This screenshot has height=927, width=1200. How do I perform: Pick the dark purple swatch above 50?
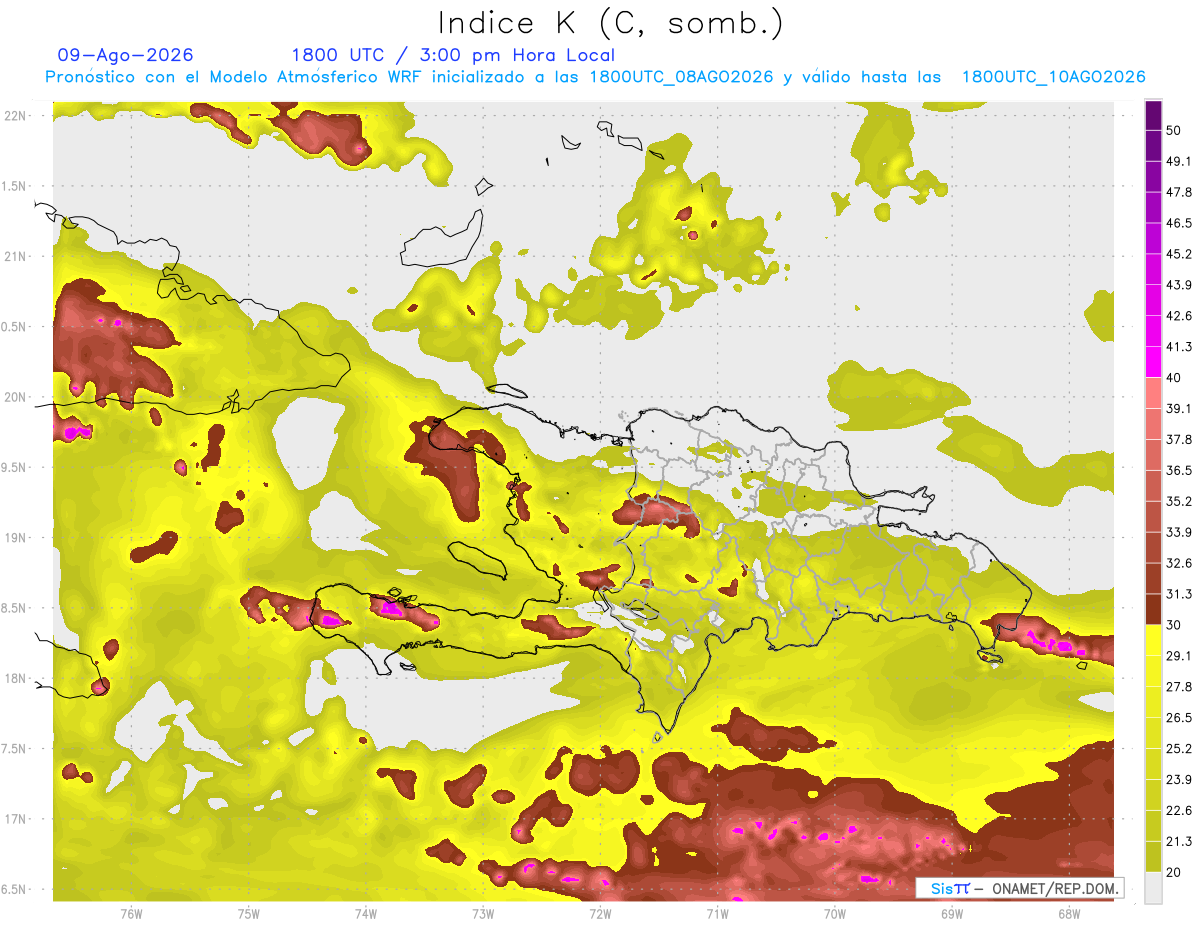1154,115
